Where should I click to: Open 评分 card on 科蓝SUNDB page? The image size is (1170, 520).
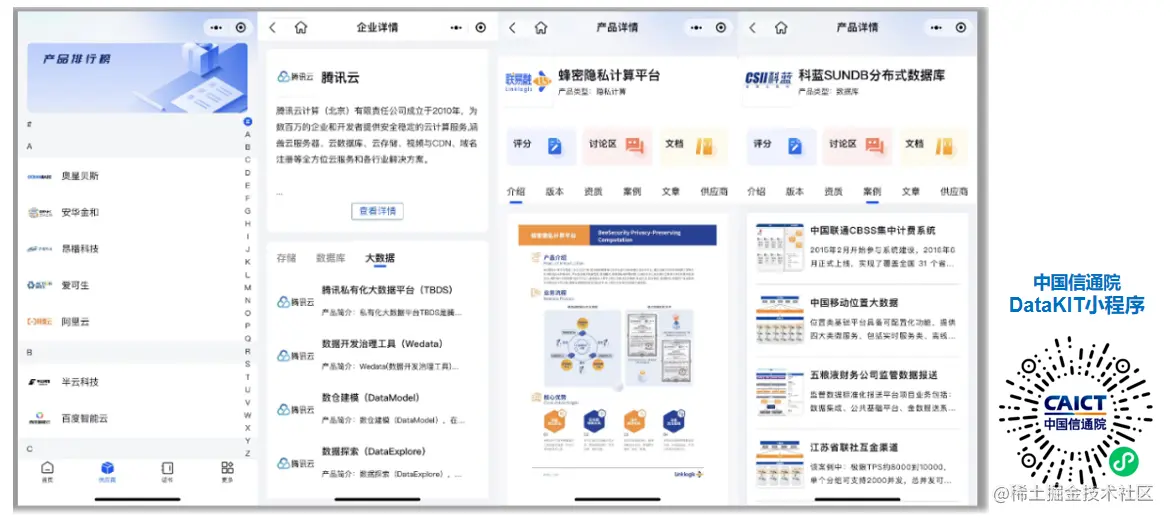pyautogui.click(x=782, y=146)
